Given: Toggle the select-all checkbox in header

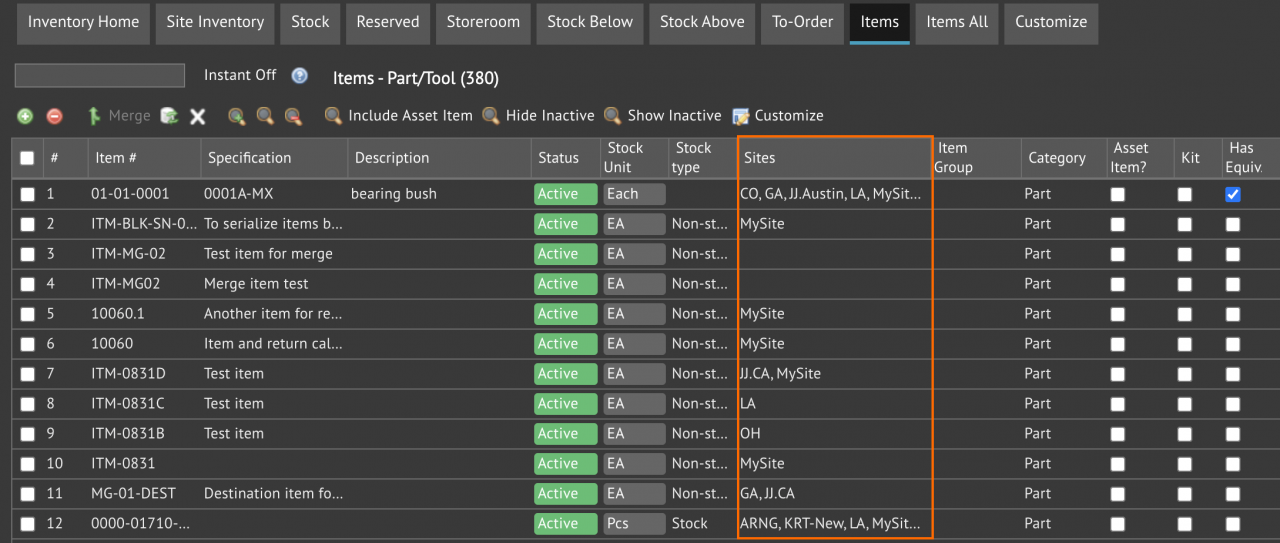Looking at the screenshot, I should point(27,158).
